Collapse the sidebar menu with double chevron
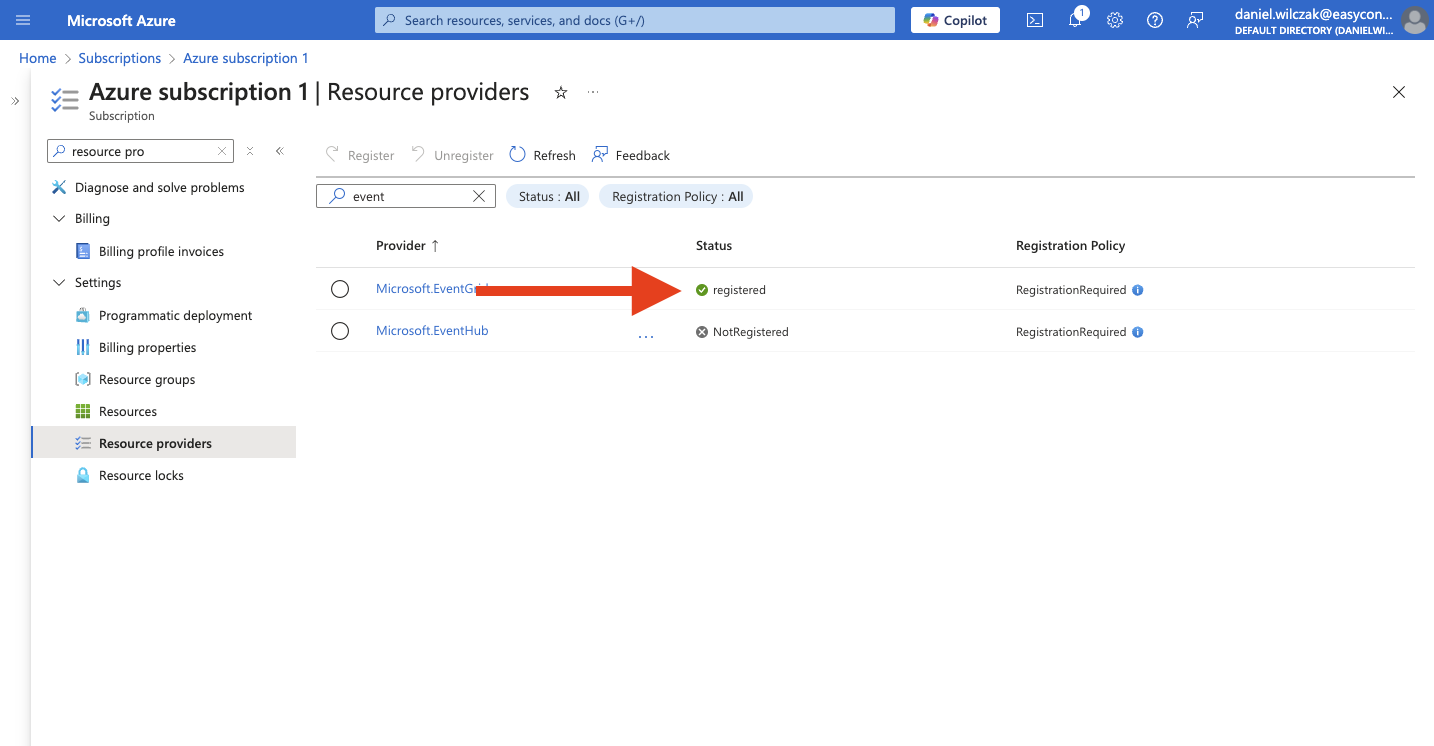Screen dimensions: 1434x746 280,151
